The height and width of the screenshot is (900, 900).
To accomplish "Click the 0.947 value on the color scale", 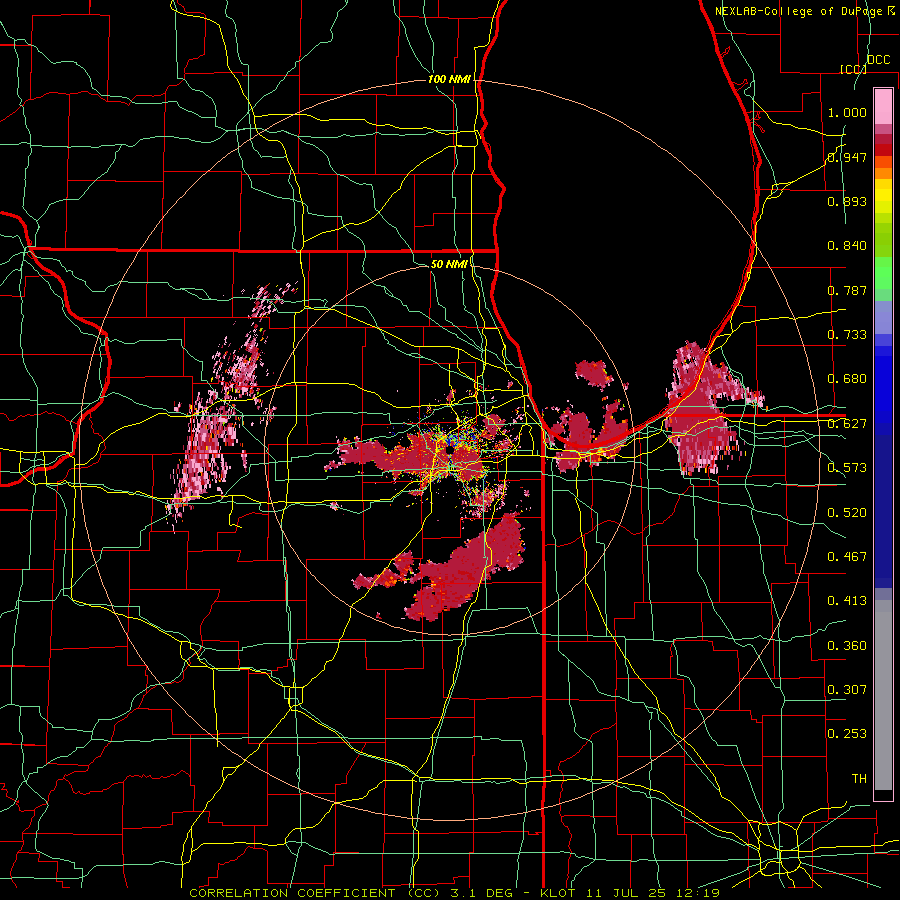I will (x=847, y=157).
